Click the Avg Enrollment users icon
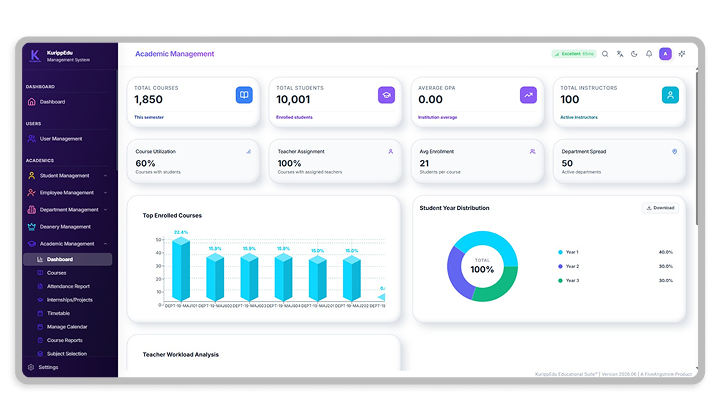This screenshot has width=721, height=420. tap(532, 151)
